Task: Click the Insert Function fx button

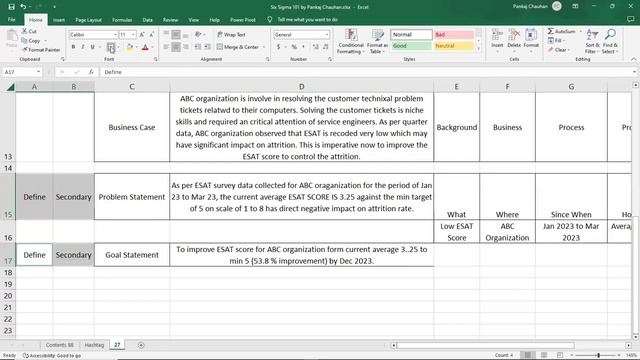Action: coord(91,72)
